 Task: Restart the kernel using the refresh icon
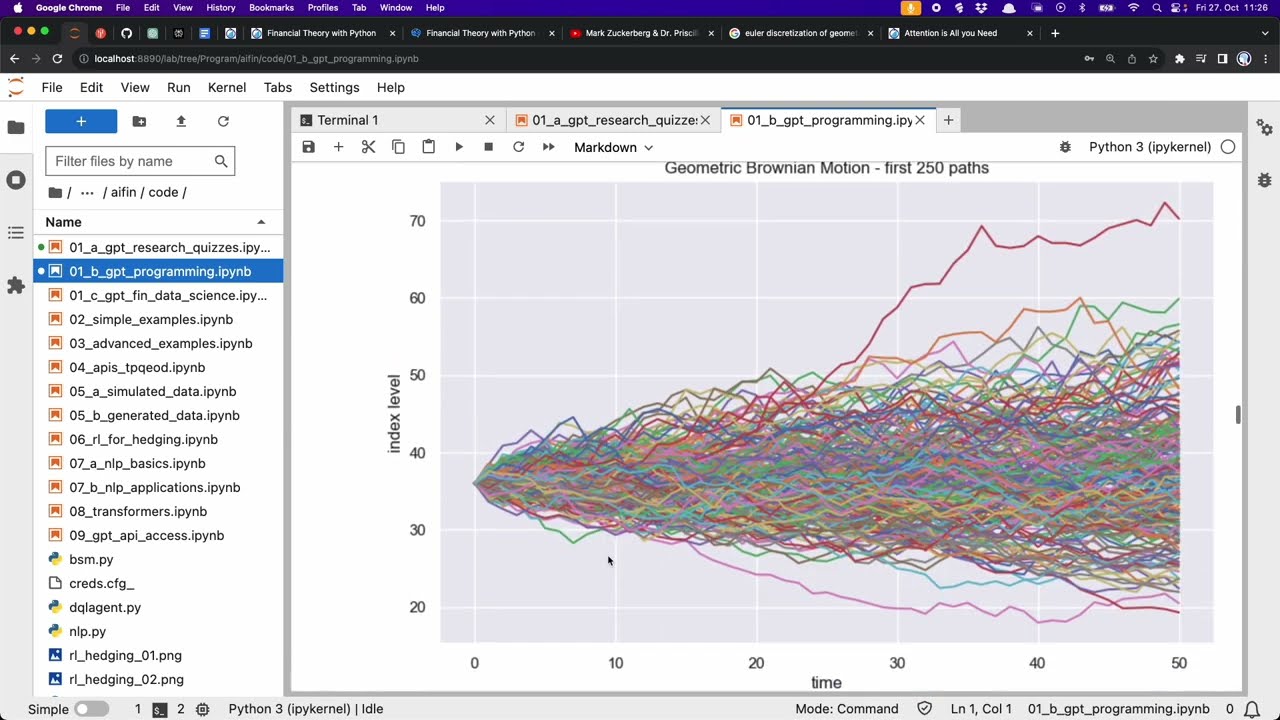[518, 147]
